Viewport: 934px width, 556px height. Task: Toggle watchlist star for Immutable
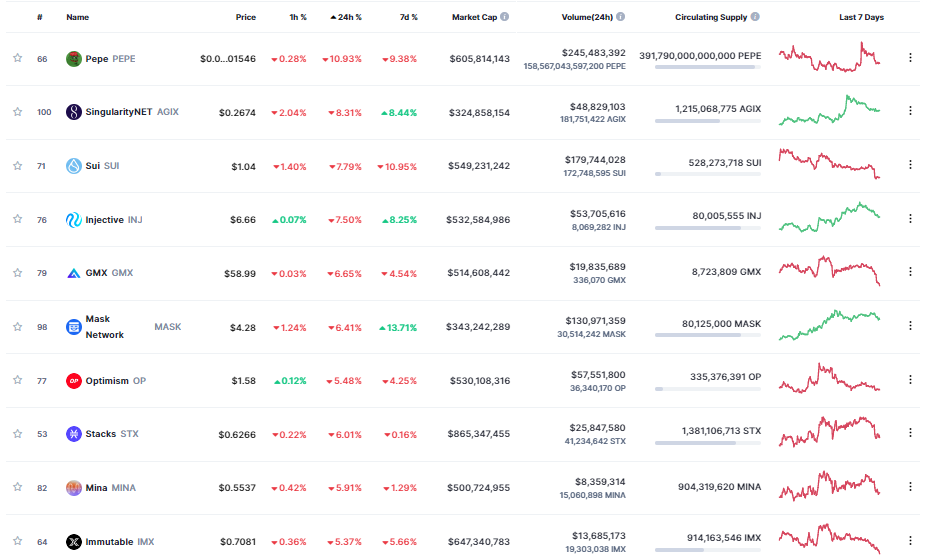[x=18, y=541]
